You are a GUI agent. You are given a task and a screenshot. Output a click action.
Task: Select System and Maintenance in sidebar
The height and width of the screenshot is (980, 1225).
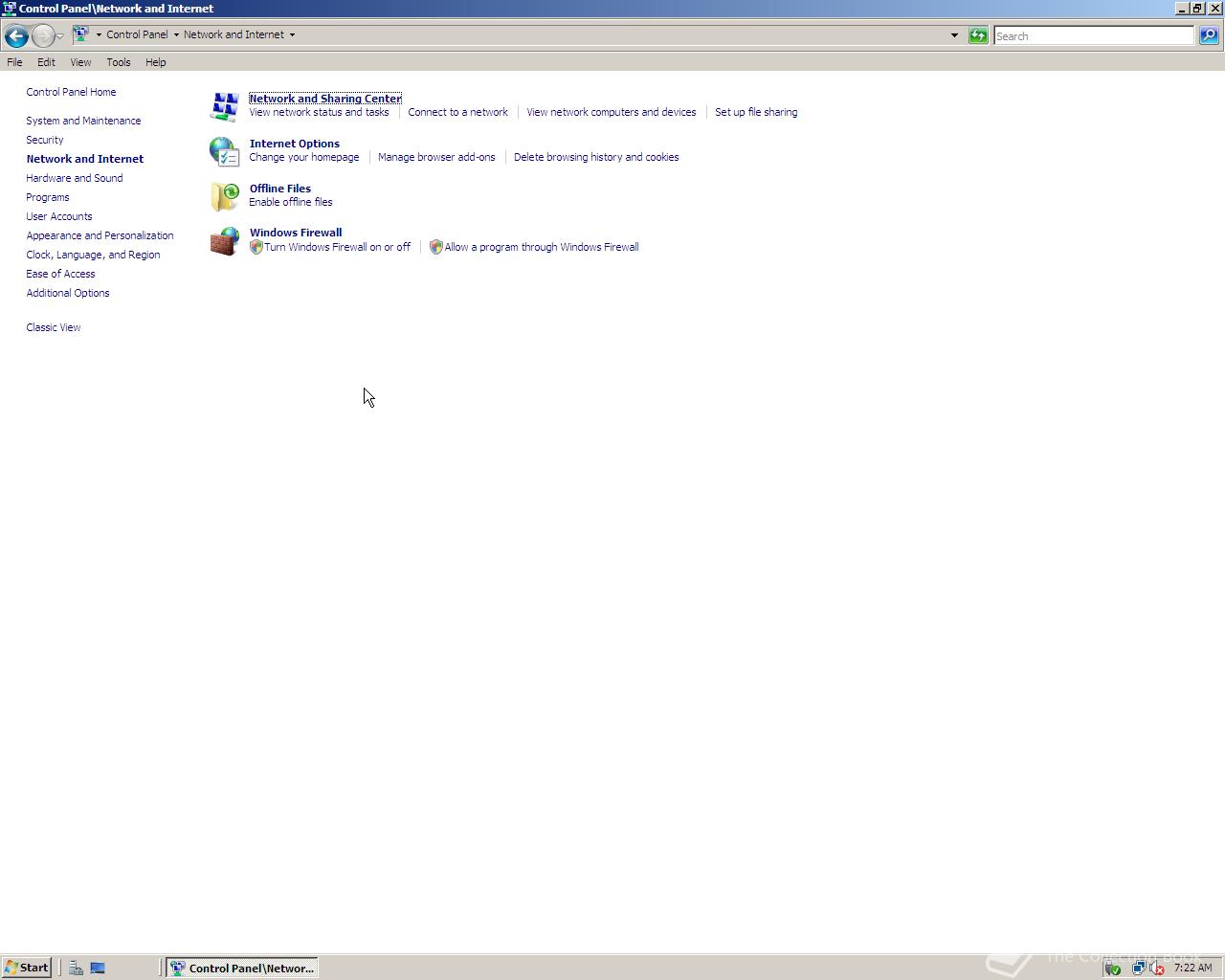pos(83,121)
